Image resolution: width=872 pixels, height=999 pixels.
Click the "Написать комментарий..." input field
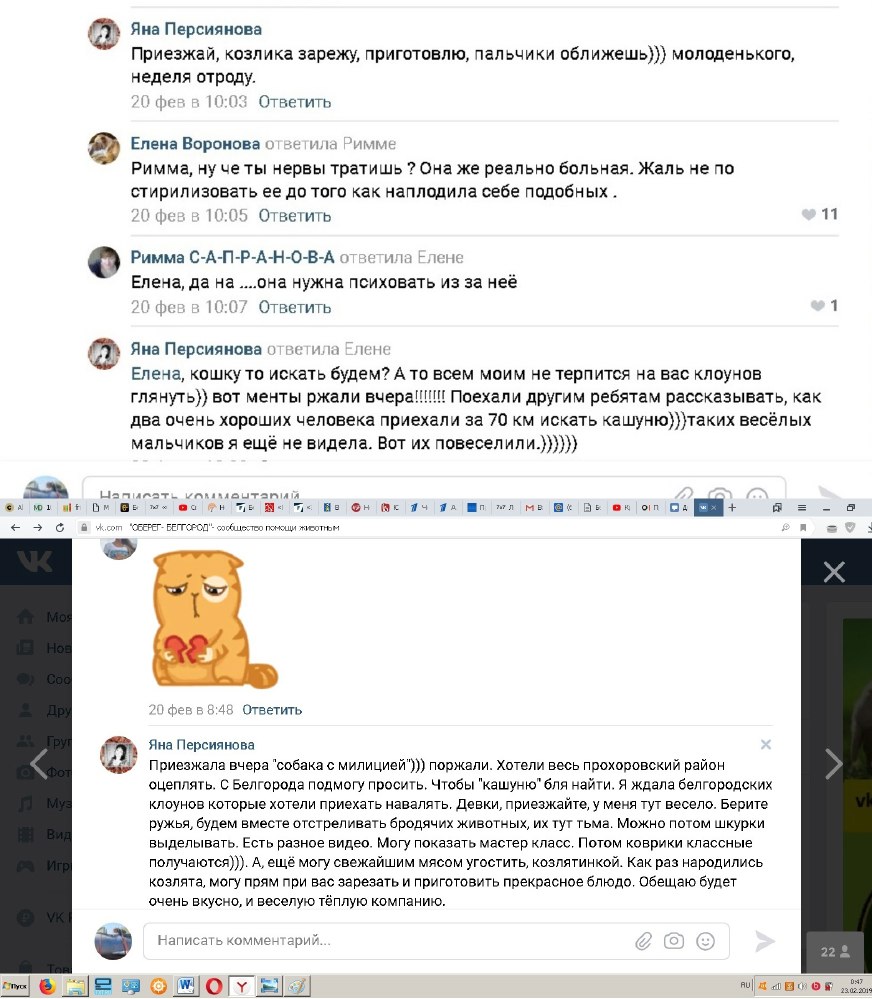pyautogui.click(x=436, y=941)
